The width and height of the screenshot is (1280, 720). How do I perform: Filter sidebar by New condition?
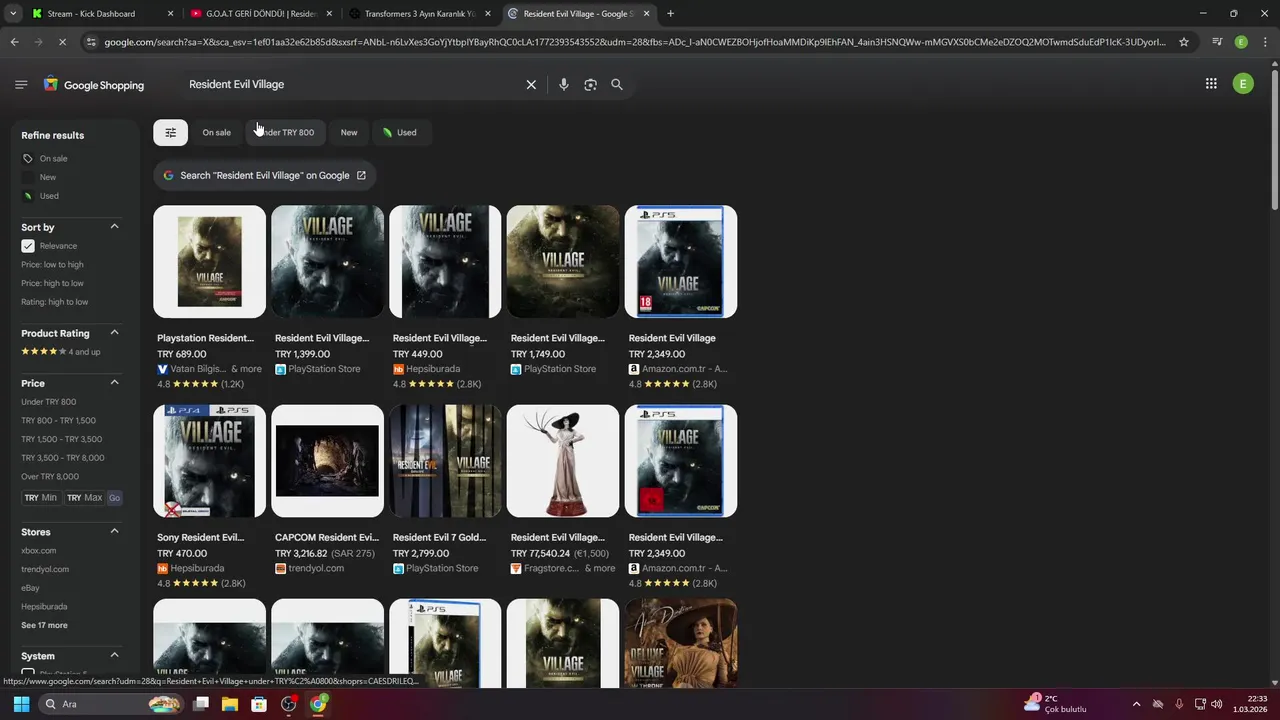click(x=47, y=177)
